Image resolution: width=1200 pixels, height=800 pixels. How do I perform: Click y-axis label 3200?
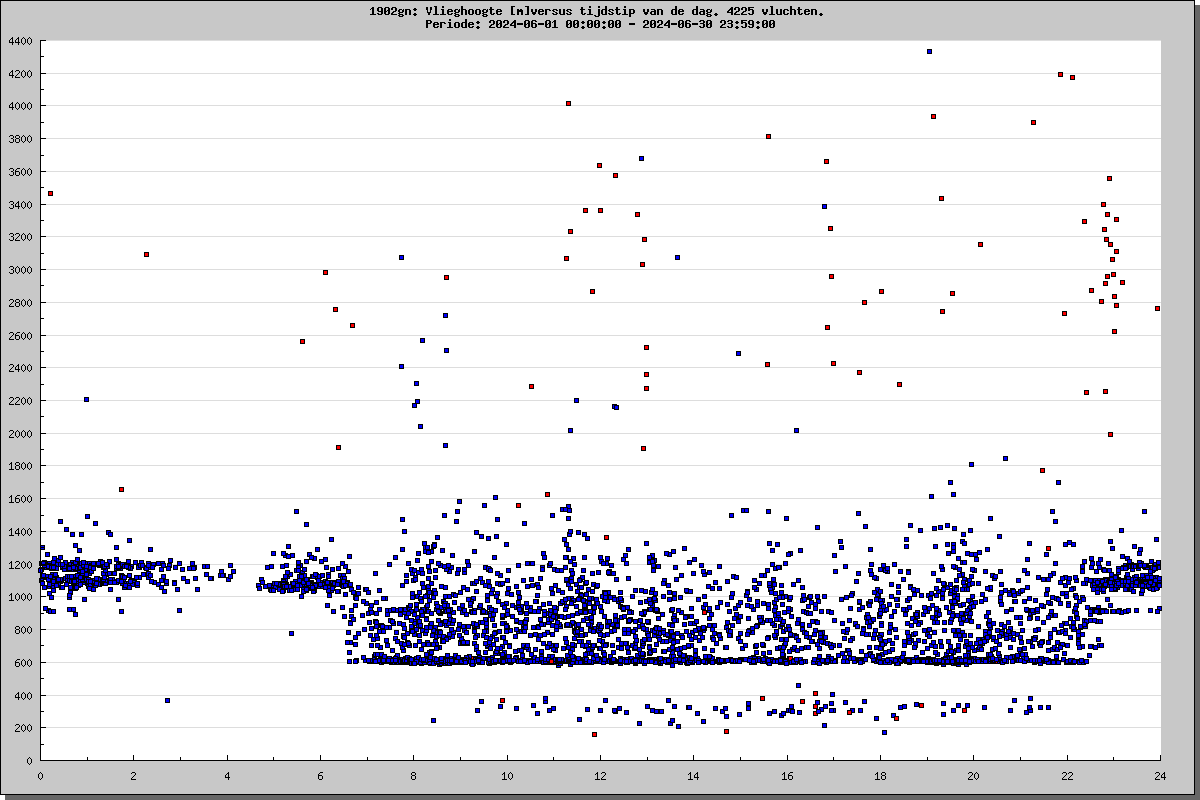[x=20, y=237]
